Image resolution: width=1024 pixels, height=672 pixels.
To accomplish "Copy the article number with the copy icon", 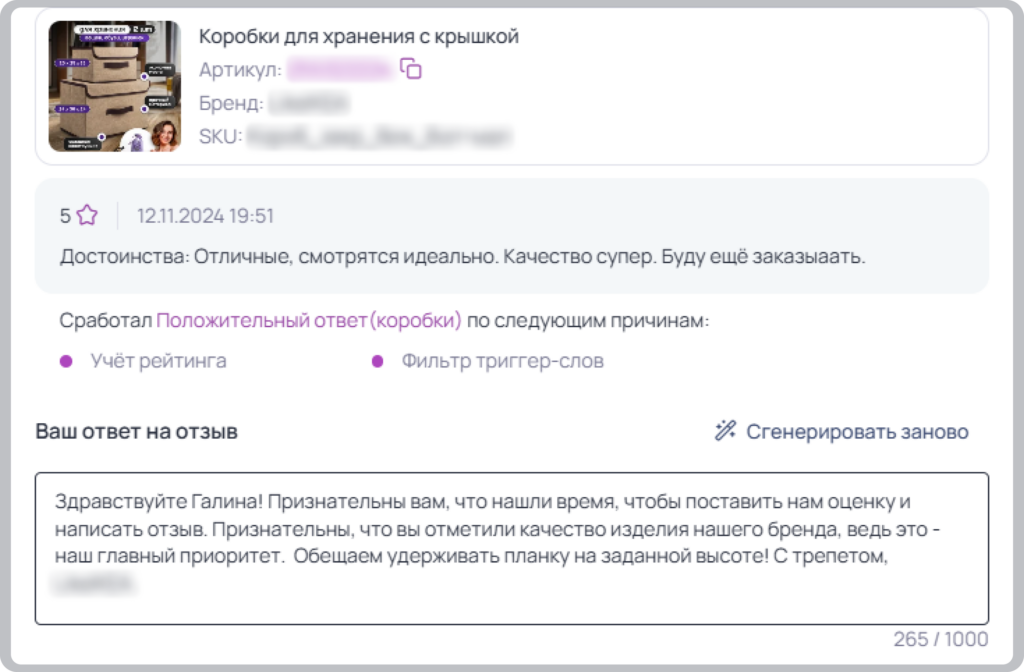I will tap(411, 69).
